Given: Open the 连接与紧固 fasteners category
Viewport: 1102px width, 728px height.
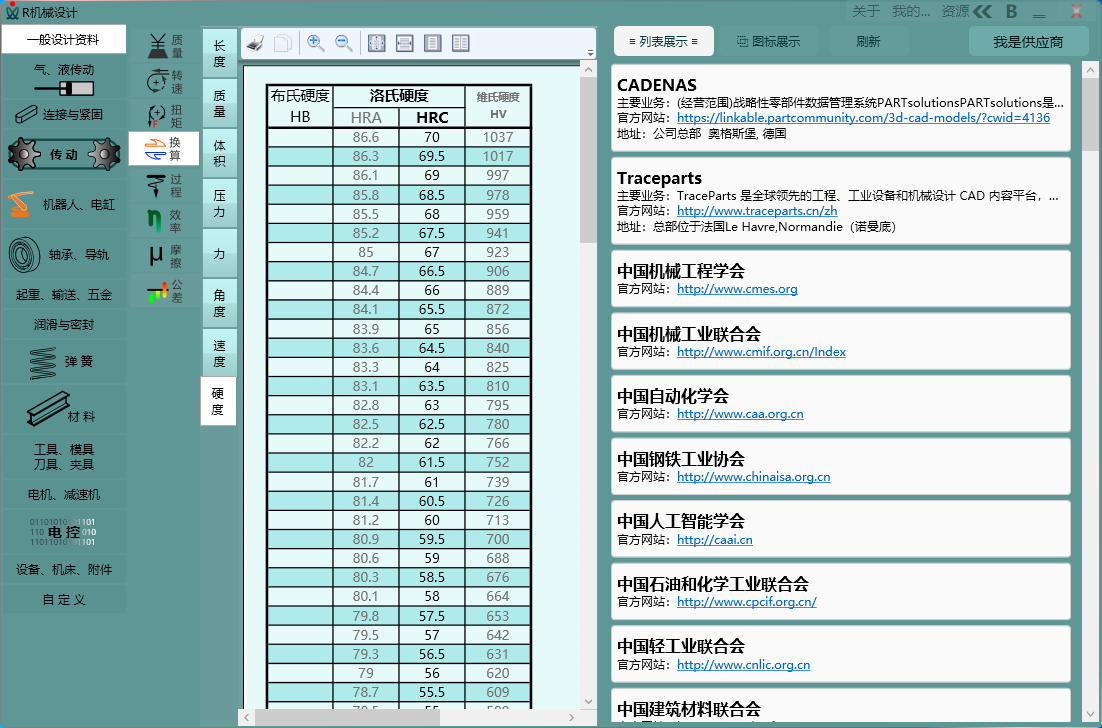Looking at the screenshot, I should coord(64,114).
